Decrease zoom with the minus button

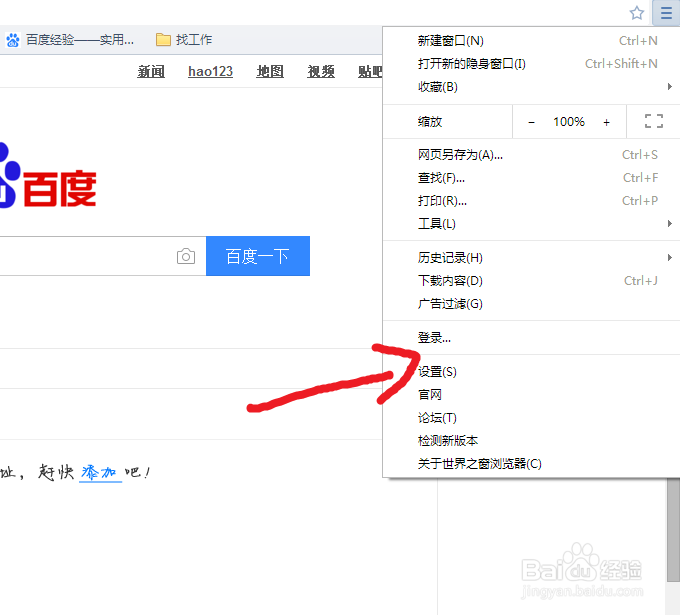pos(531,122)
